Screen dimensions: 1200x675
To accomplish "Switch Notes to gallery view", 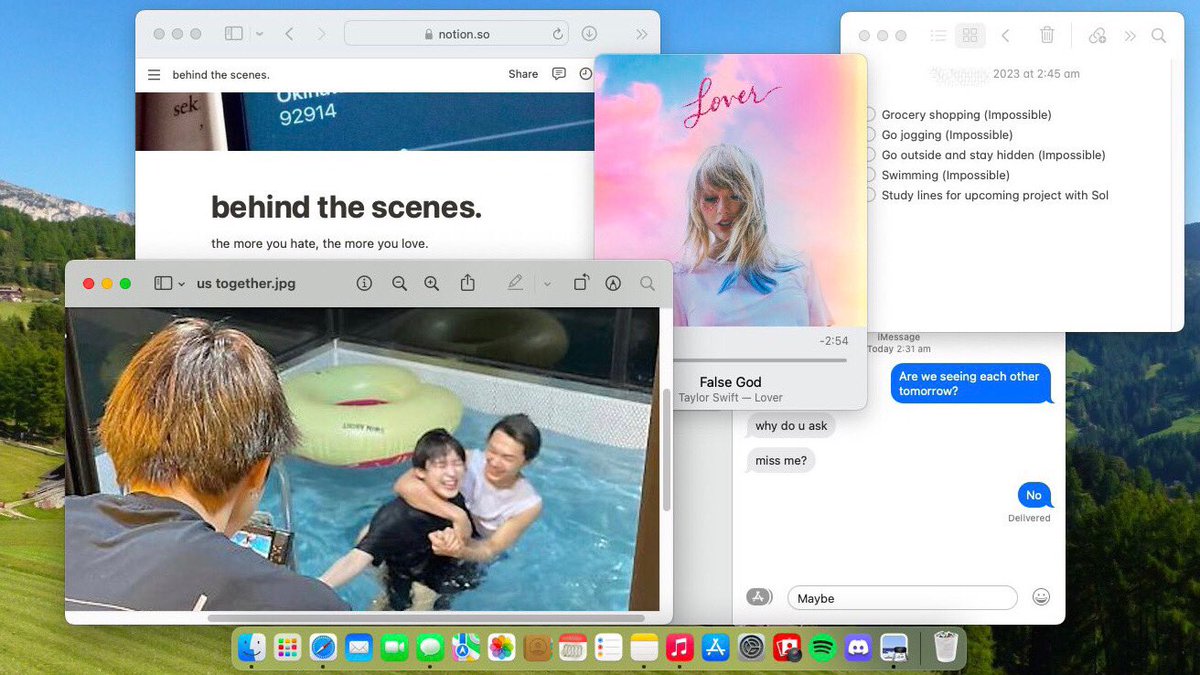I will coord(969,35).
